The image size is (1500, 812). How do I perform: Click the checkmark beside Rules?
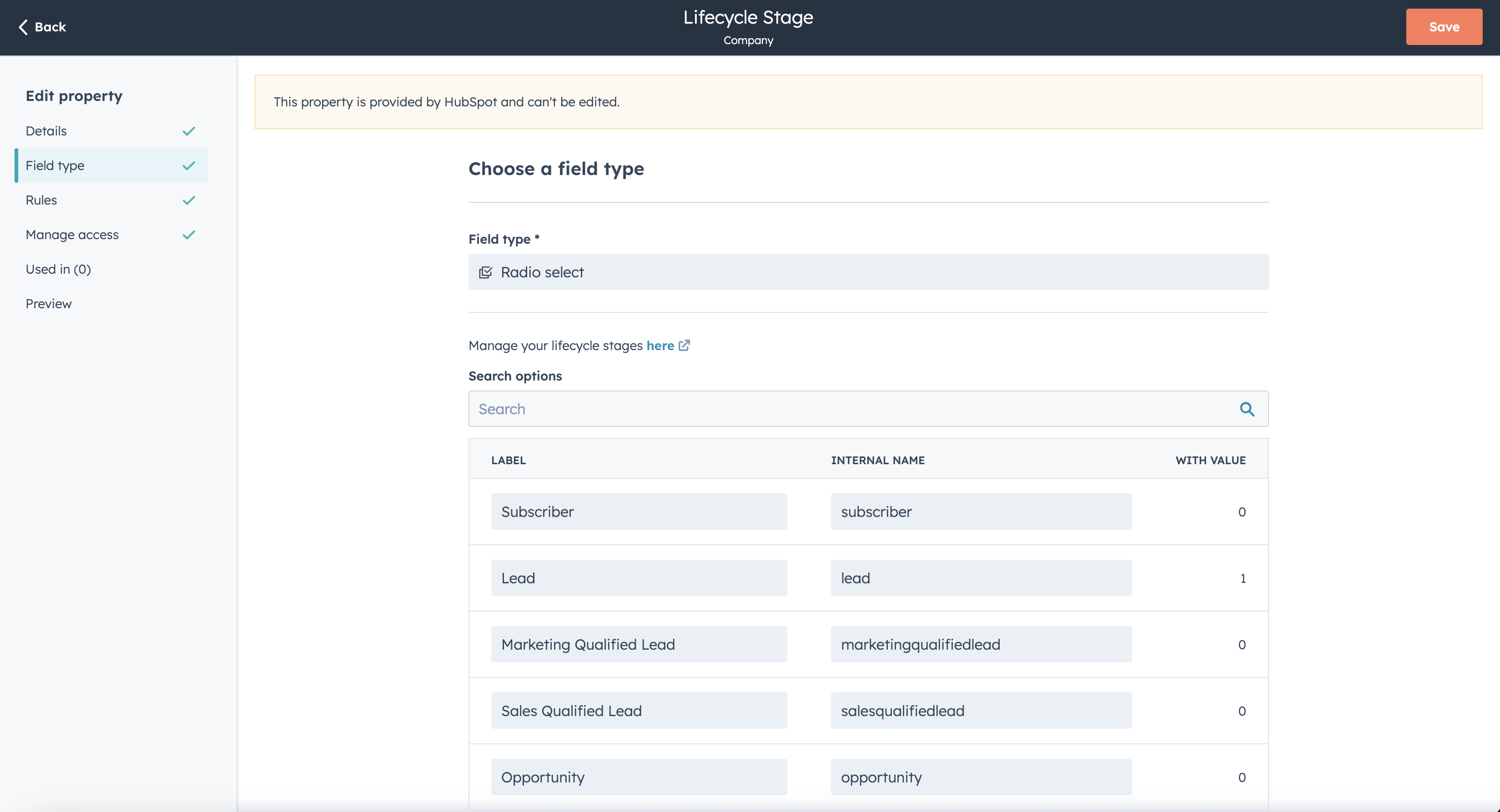[189, 200]
